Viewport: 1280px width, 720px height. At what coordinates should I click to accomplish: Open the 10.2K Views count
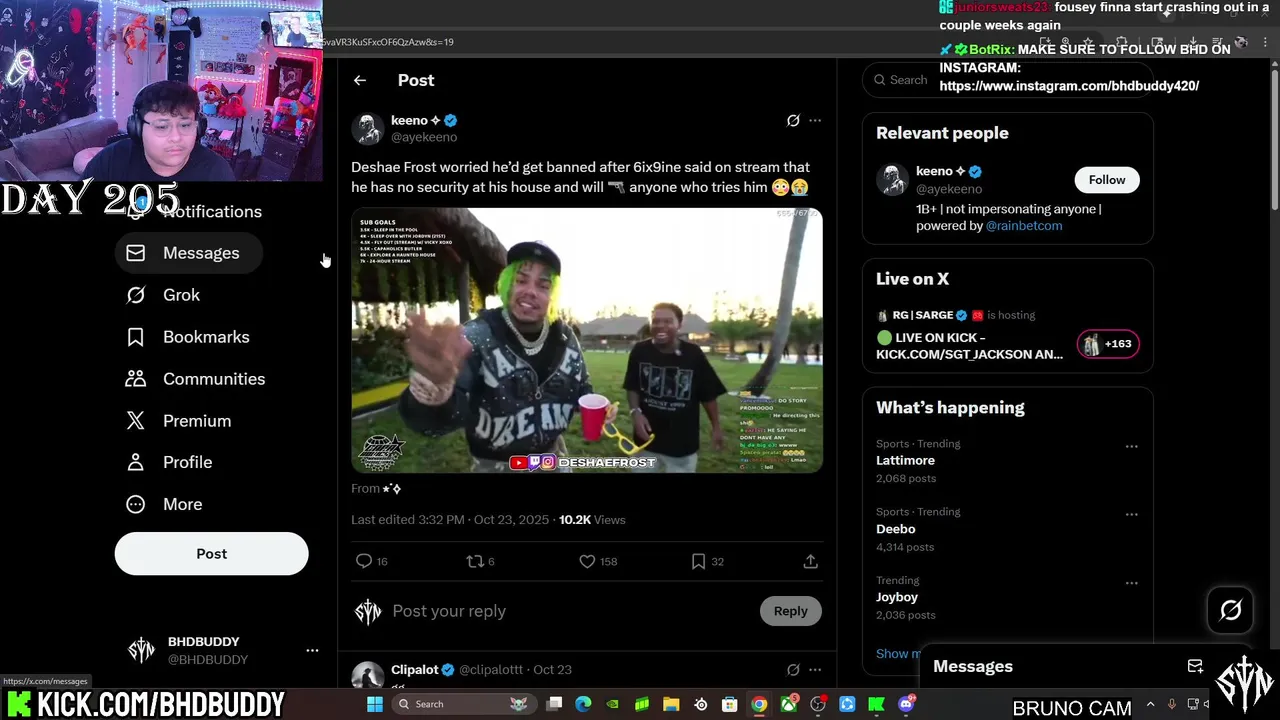coord(592,520)
